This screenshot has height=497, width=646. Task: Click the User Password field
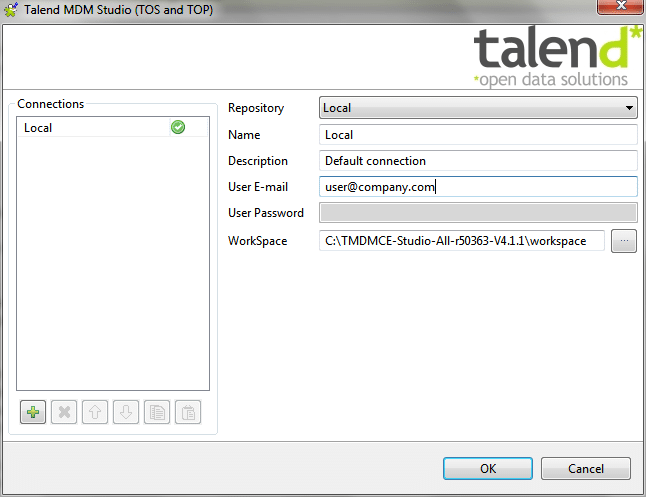tap(478, 212)
